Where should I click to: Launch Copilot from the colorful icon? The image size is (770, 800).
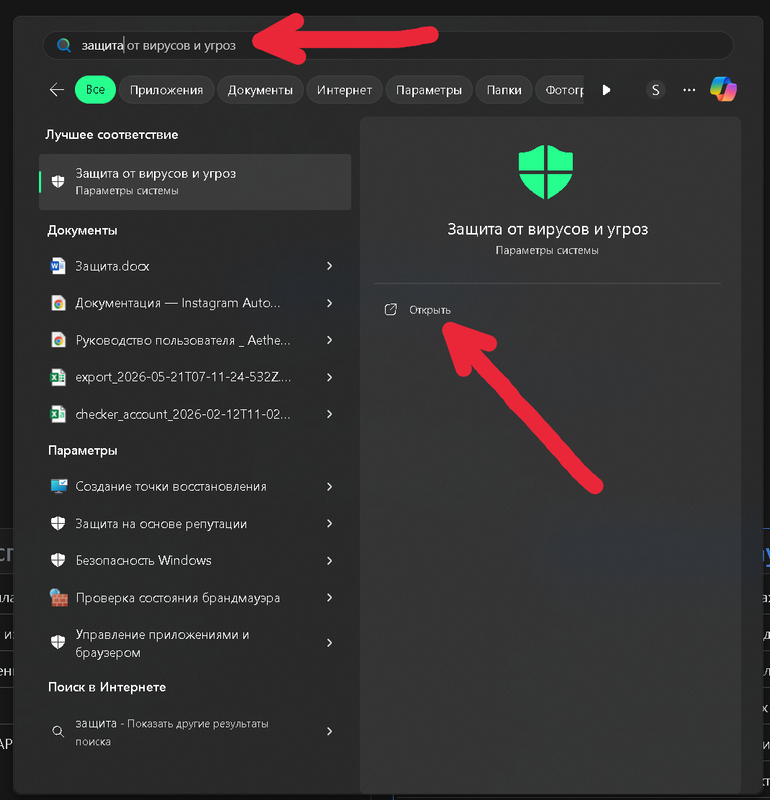point(724,89)
